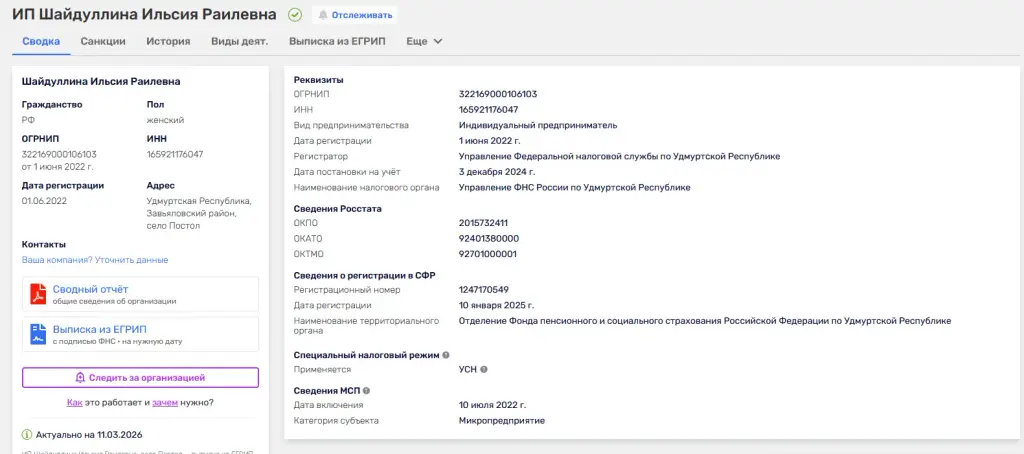Click help icon next to Специальный налоговый режим
Screen dimensions: 1024x454
pyautogui.click(x=446, y=355)
